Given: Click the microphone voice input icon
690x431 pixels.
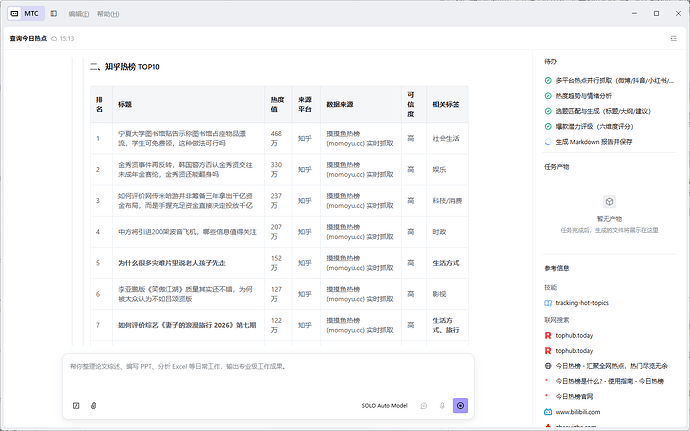Looking at the screenshot, I should click(x=442, y=405).
